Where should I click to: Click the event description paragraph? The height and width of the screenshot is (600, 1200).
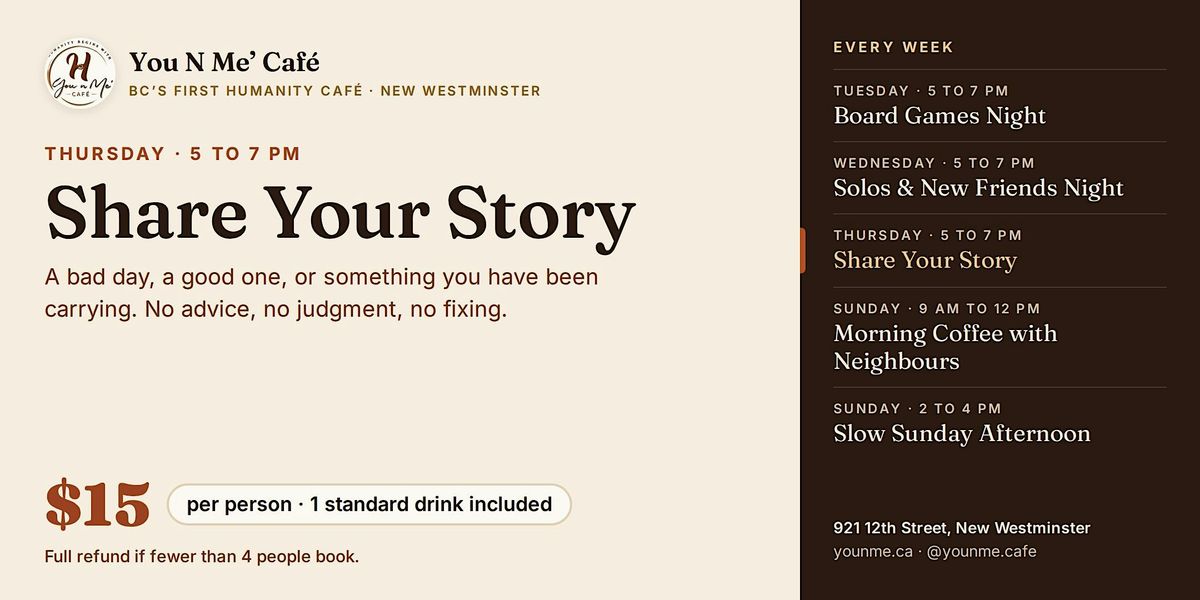click(321, 293)
